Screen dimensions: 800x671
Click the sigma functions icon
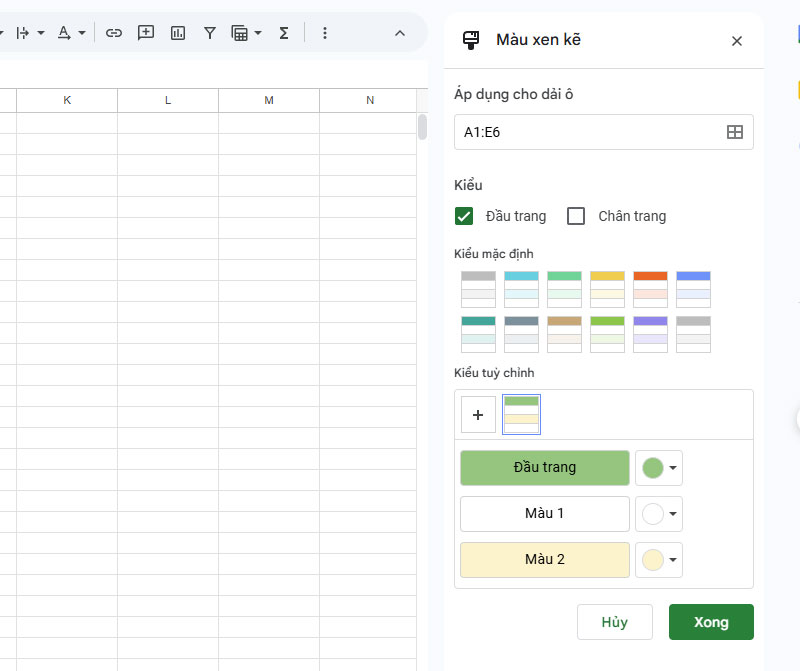pyautogui.click(x=284, y=33)
